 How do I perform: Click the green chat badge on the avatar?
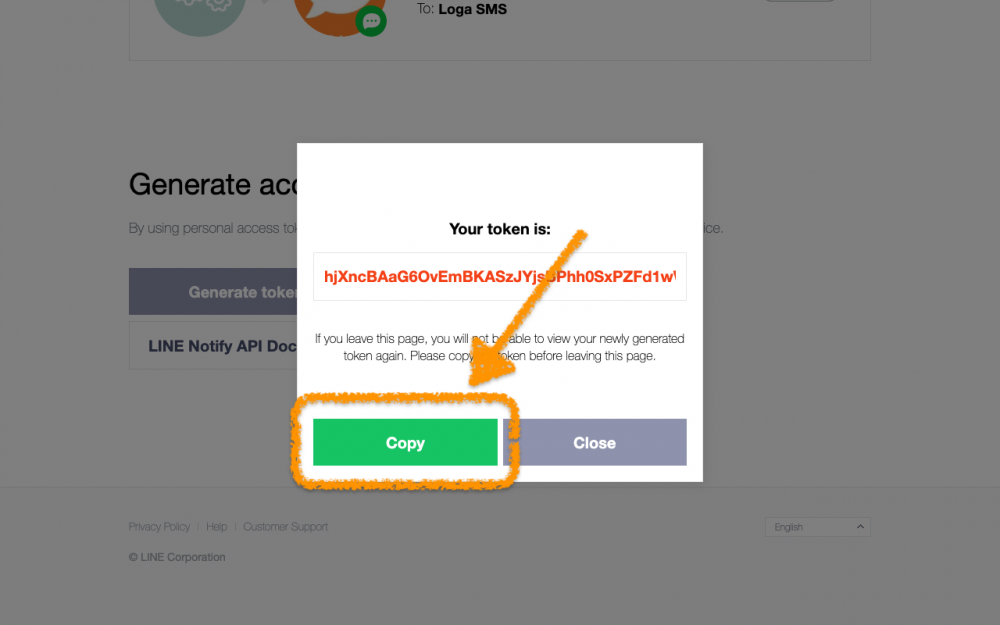(371, 21)
